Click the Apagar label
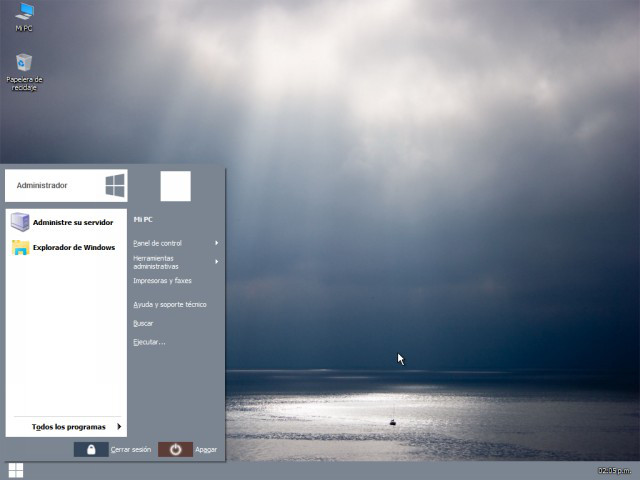The image size is (640, 480). (206, 449)
